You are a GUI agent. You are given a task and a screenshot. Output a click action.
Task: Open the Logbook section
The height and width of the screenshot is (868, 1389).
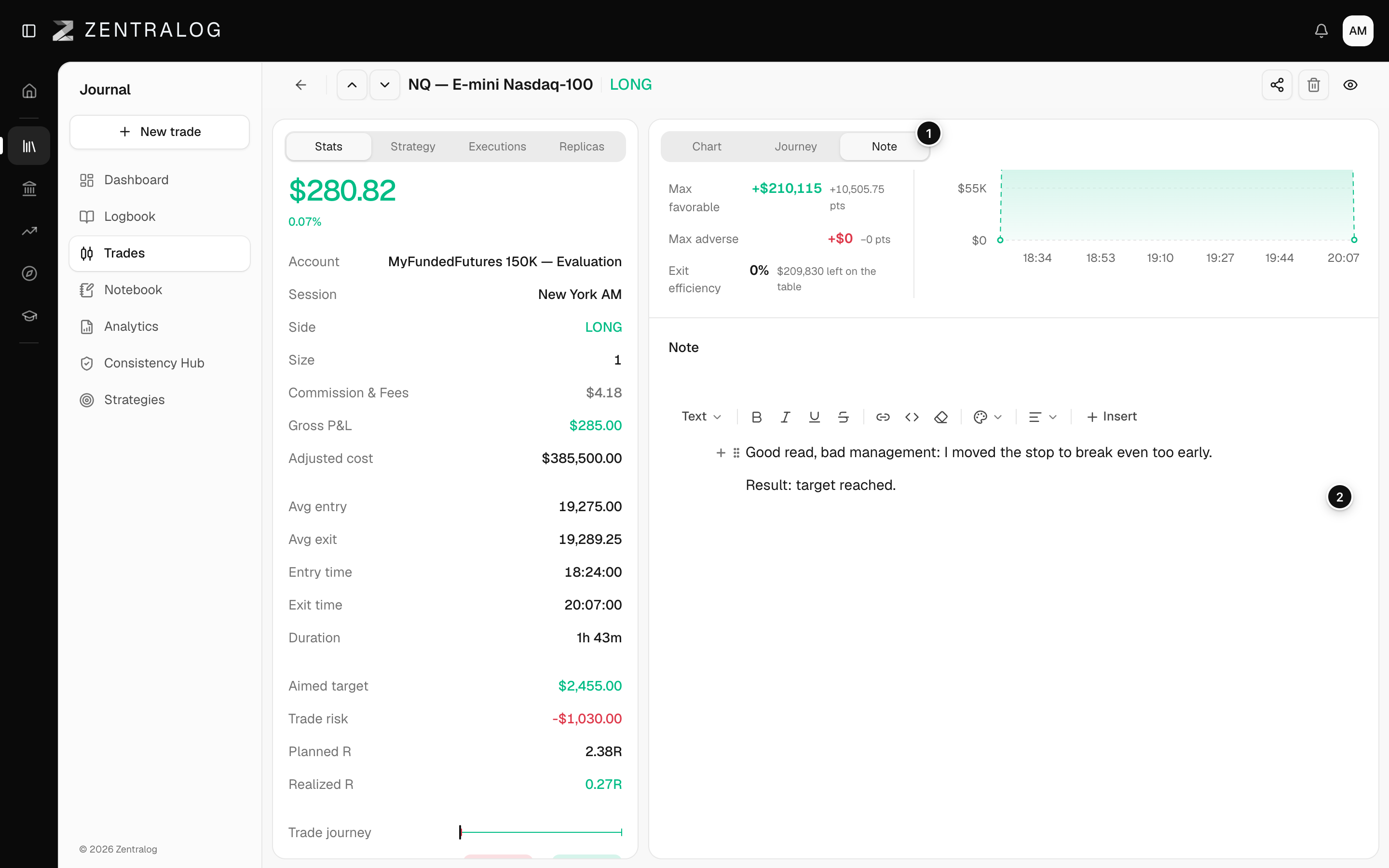coord(160,217)
